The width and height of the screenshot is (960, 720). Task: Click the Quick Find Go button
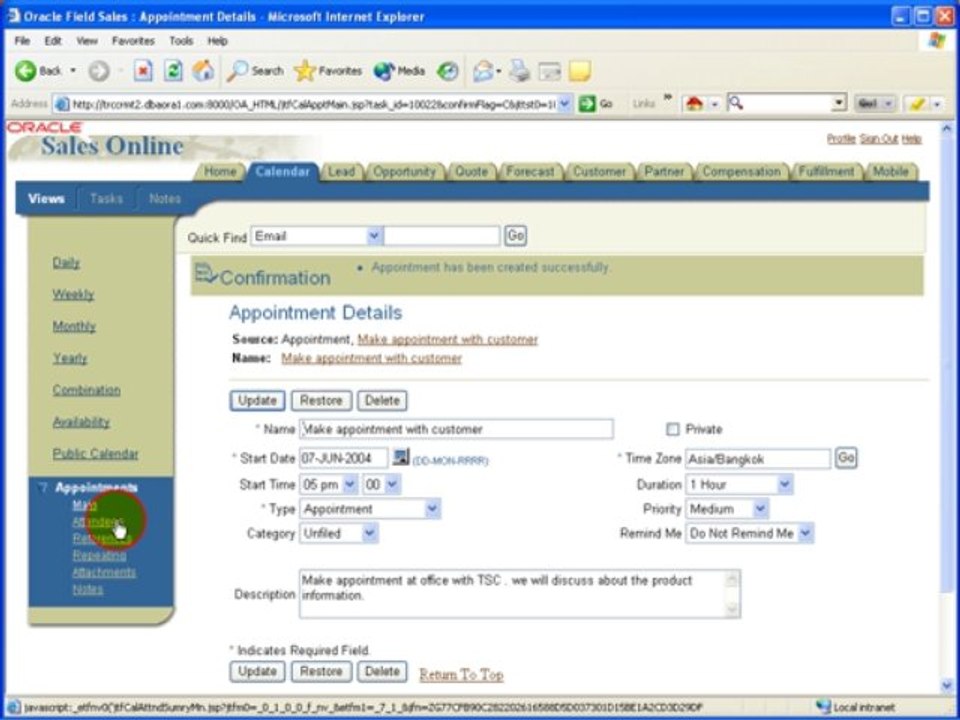click(x=516, y=235)
